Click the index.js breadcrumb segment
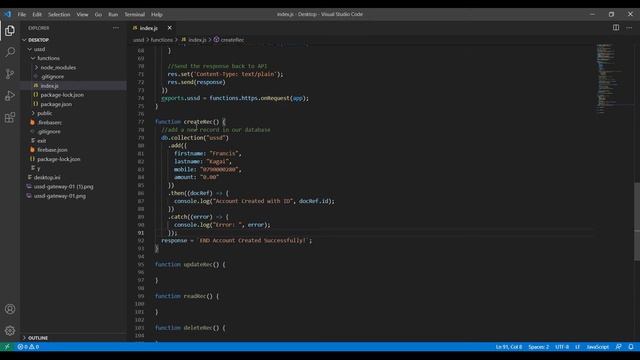The image size is (640, 360). click(194, 40)
